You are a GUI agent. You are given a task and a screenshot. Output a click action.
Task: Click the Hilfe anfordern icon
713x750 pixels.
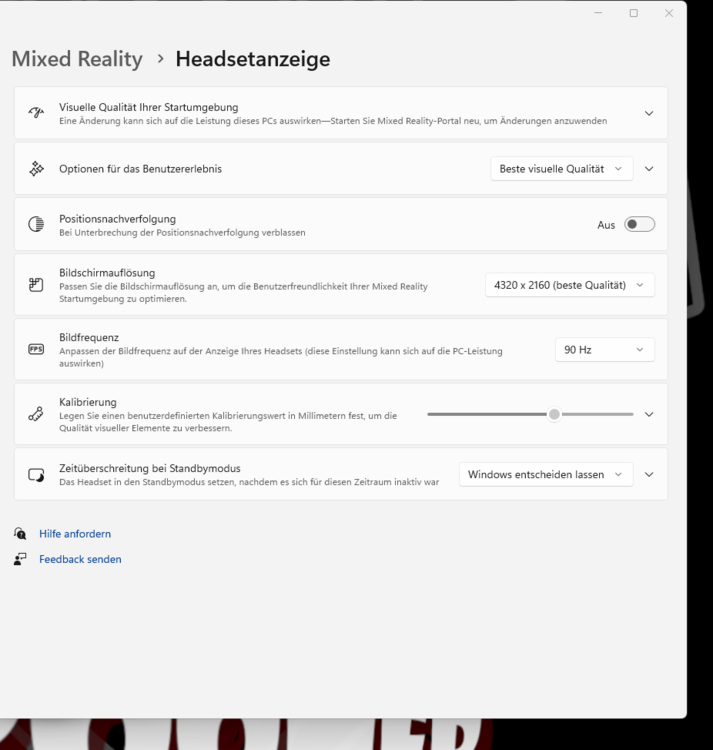point(20,534)
